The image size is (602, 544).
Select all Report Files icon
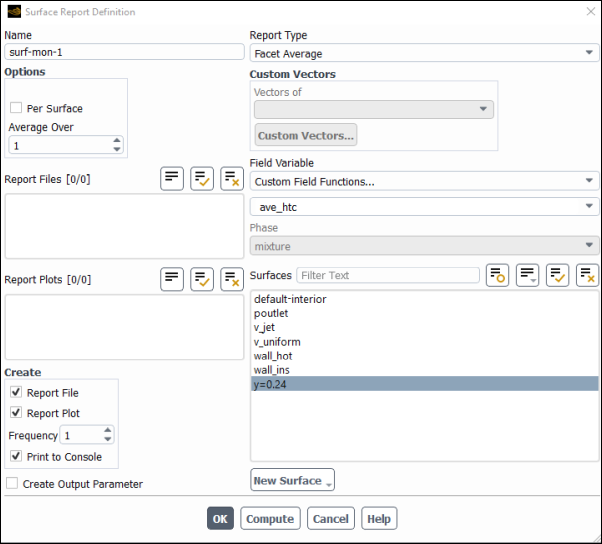[x=202, y=179]
